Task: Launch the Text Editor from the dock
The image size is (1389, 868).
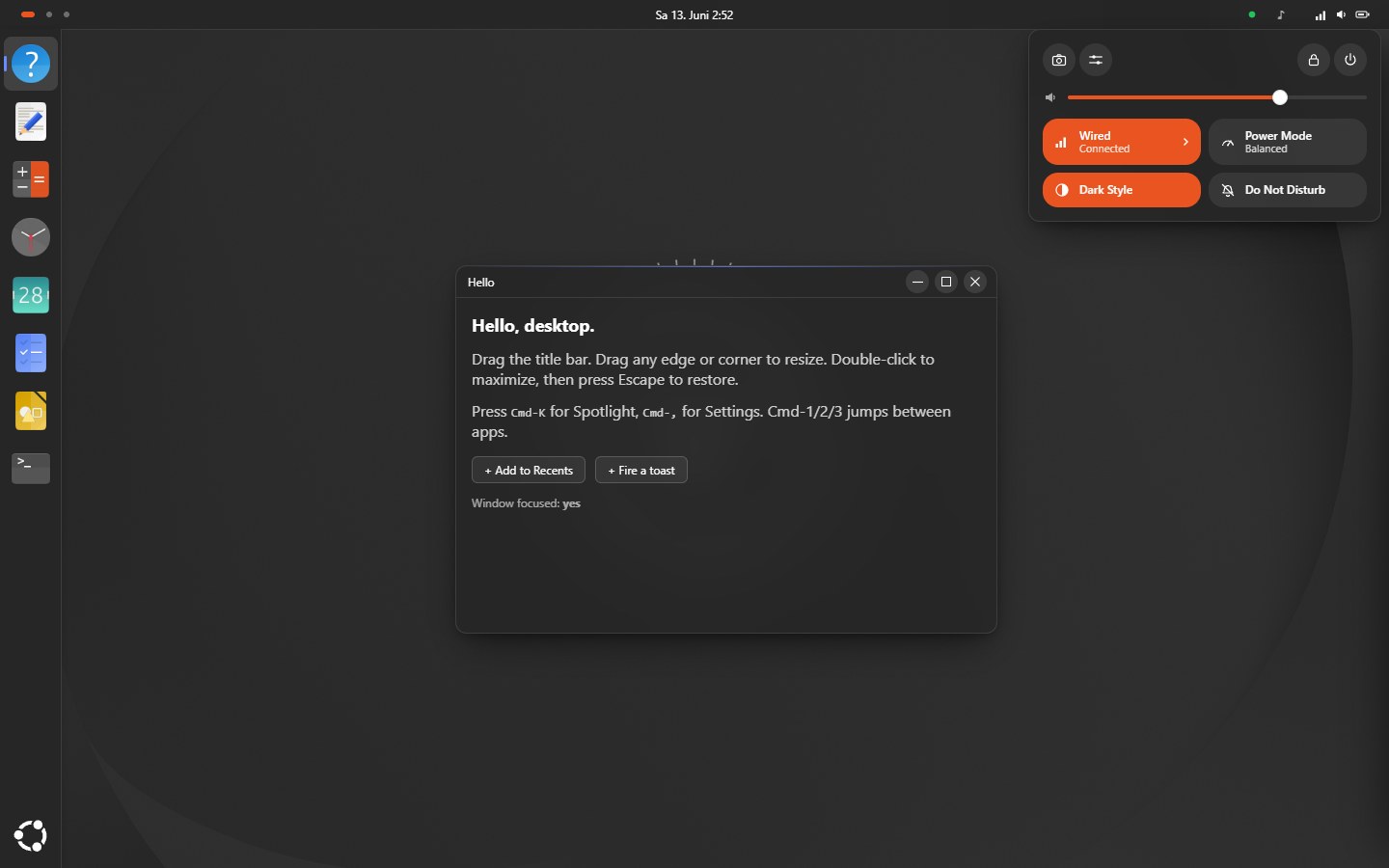Action: coord(31,122)
